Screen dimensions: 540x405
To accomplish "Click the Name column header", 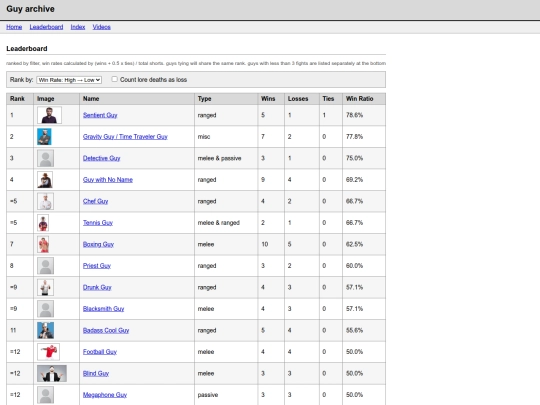I will tap(137, 99).
